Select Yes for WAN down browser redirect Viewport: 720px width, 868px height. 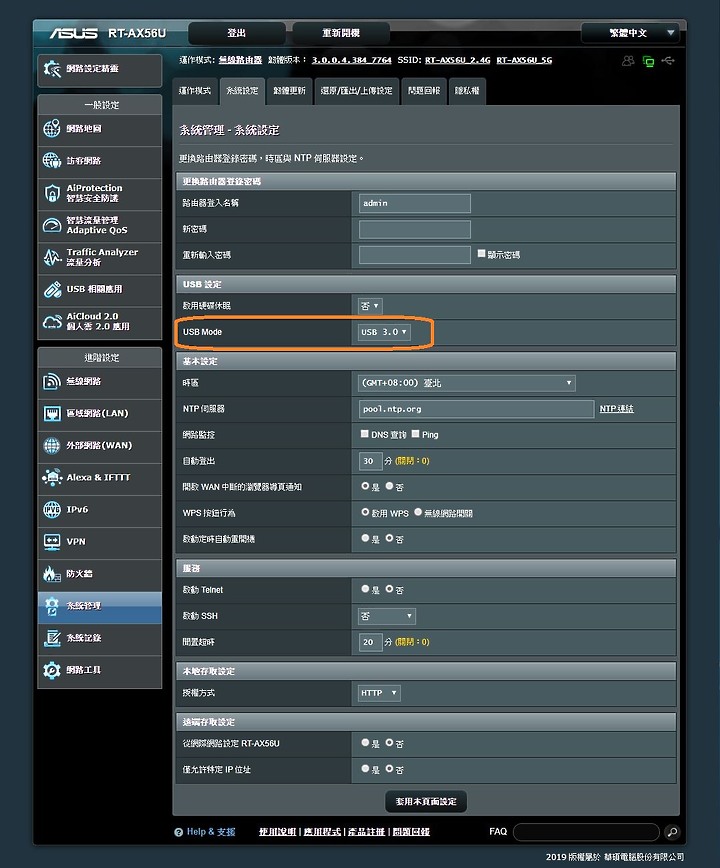(x=365, y=485)
